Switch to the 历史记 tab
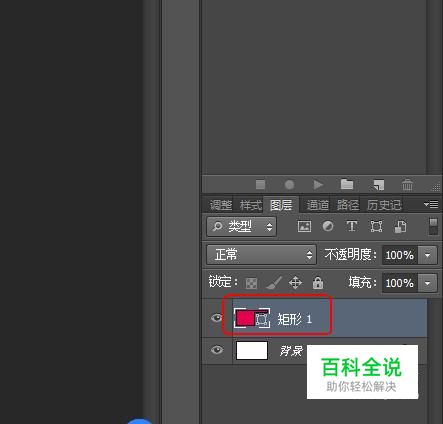 pyautogui.click(x=384, y=205)
